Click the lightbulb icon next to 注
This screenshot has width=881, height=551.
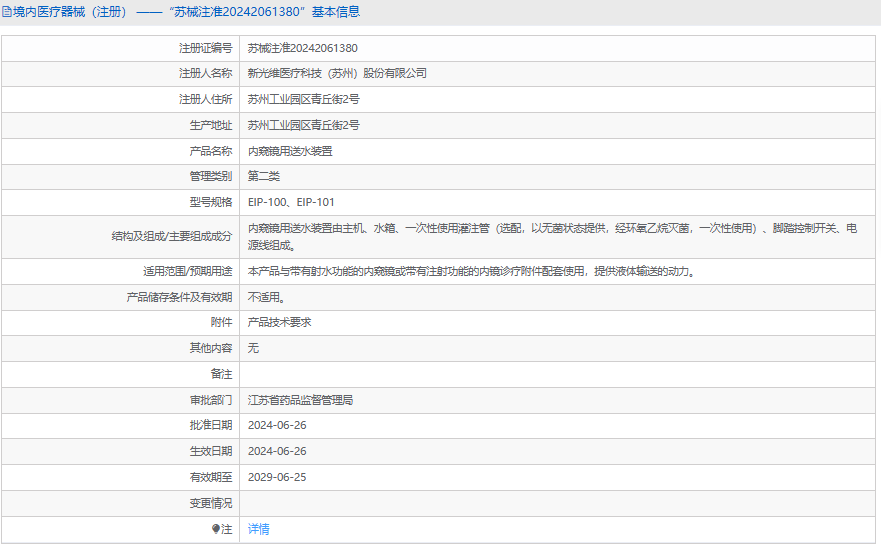pos(216,529)
